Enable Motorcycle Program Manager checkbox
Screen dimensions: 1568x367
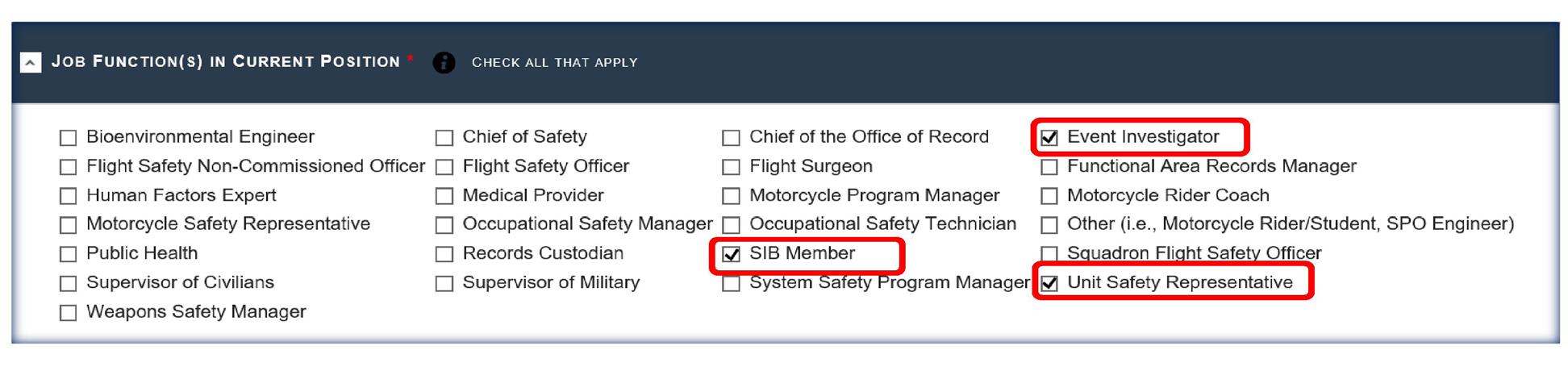click(731, 196)
